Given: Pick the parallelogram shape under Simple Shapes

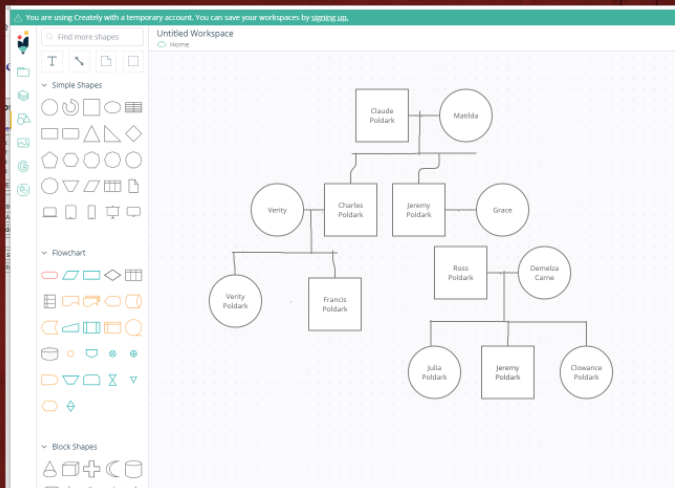Looking at the screenshot, I should pos(91,186).
